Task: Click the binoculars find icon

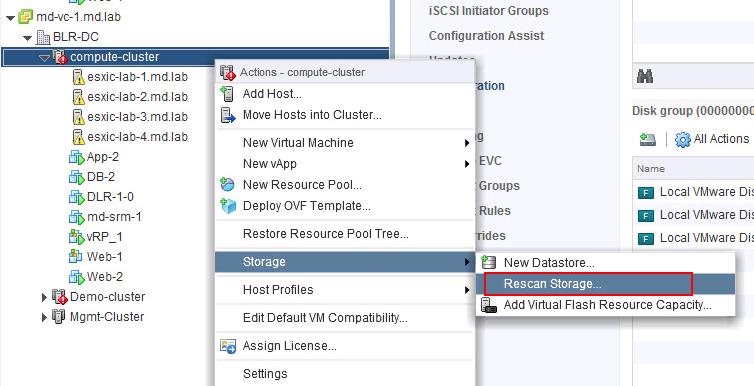Action: 645,76
